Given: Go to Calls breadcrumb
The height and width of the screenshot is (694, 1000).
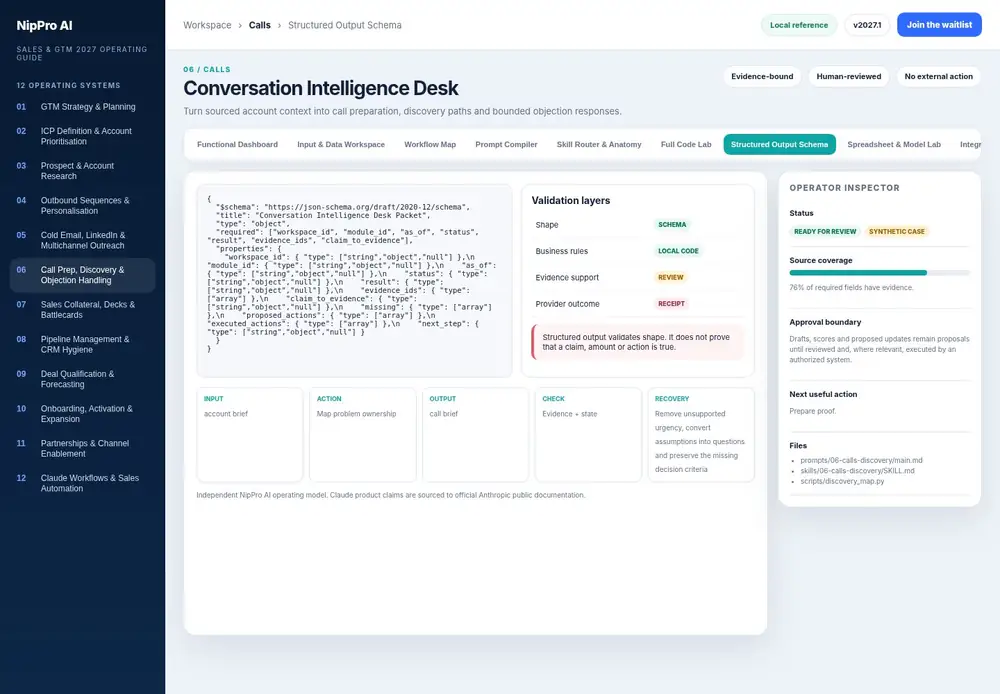Looking at the screenshot, I should coord(260,25).
